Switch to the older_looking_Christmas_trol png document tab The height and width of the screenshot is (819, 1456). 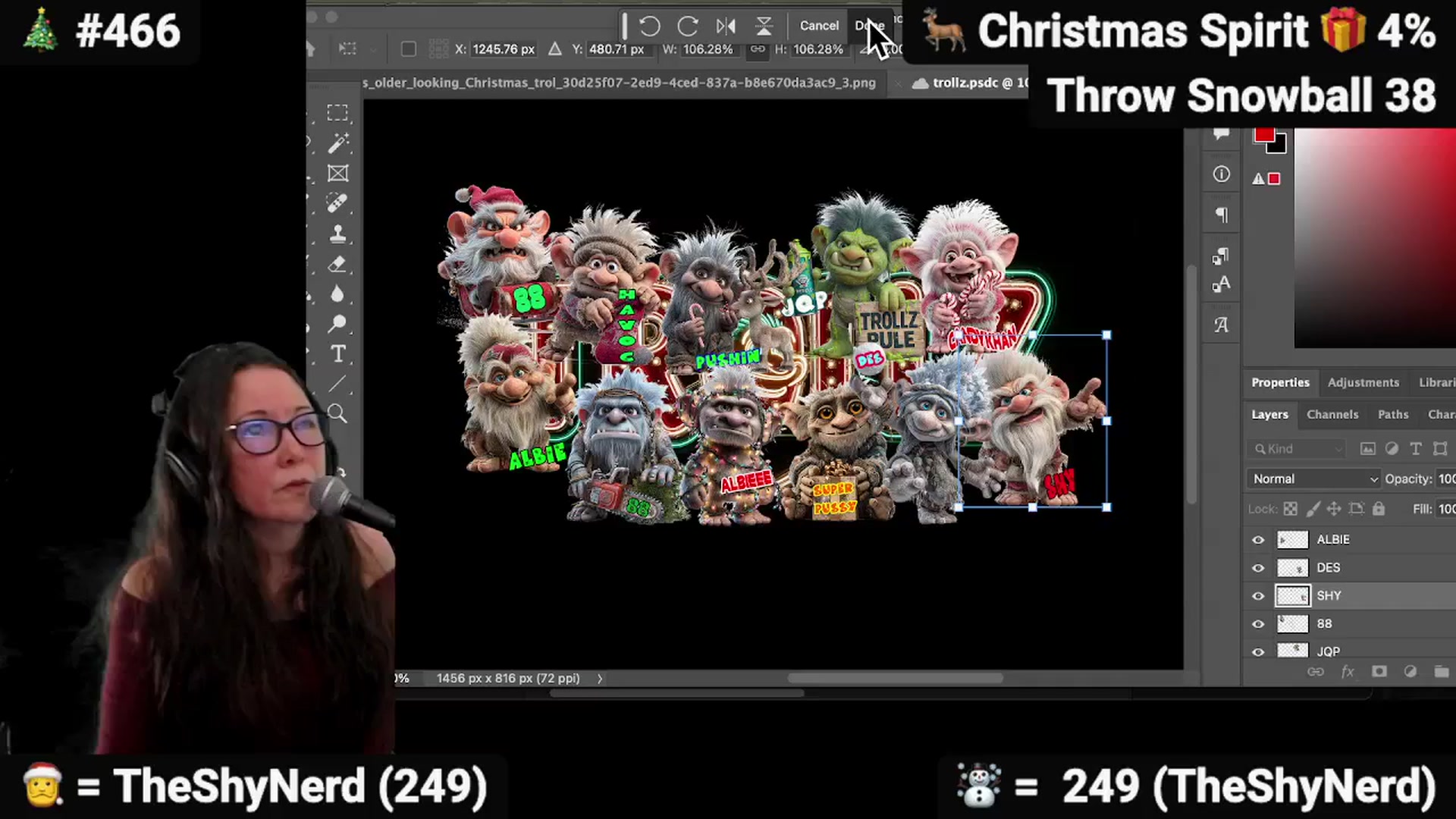click(619, 83)
